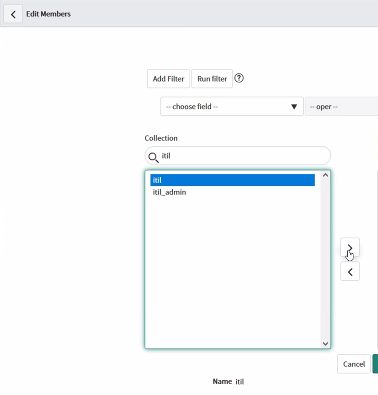Move selected item right with the add arrow

tap(350, 247)
